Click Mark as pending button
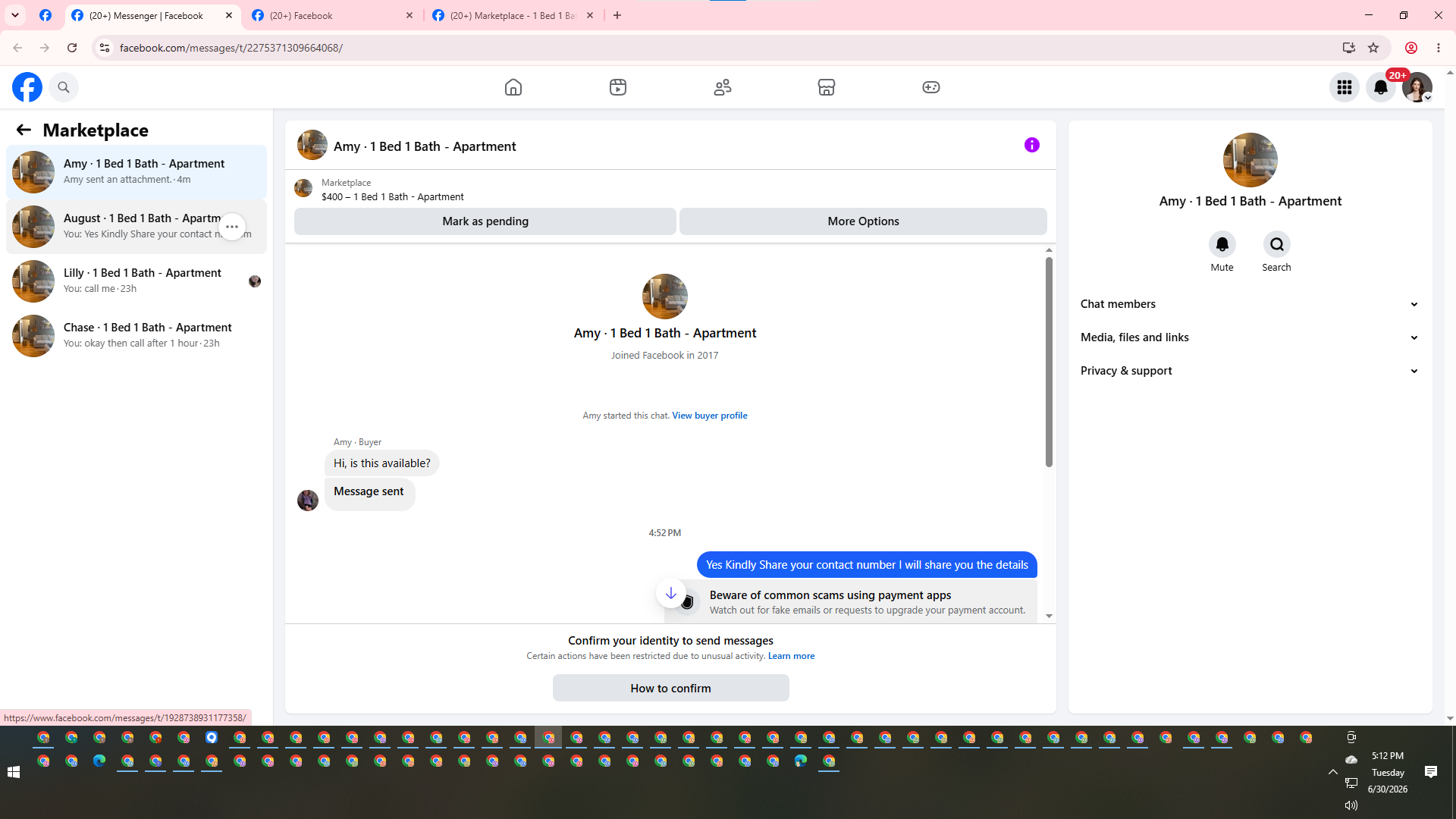The image size is (1456, 819). coord(485,221)
